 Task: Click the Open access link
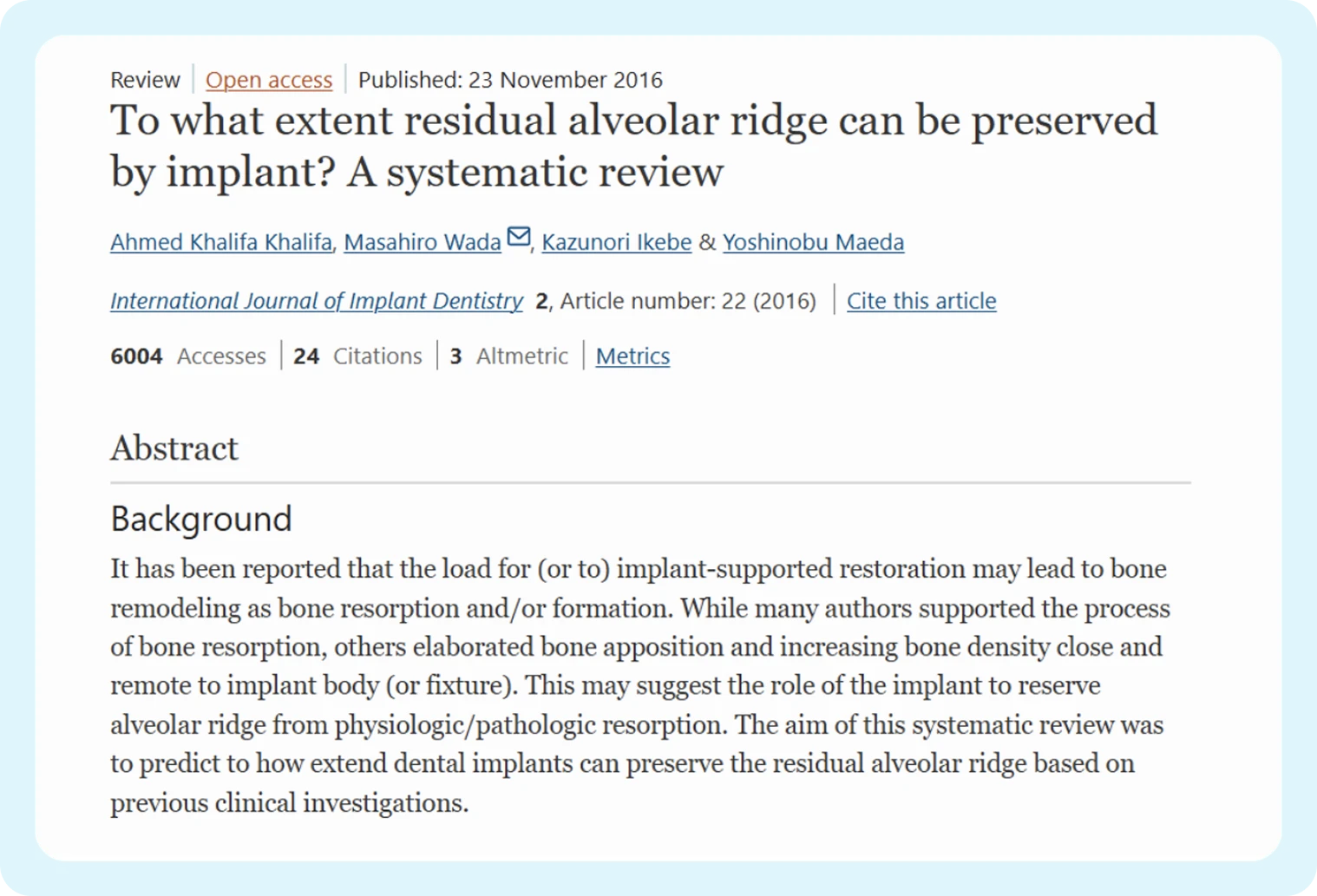(268, 80)
